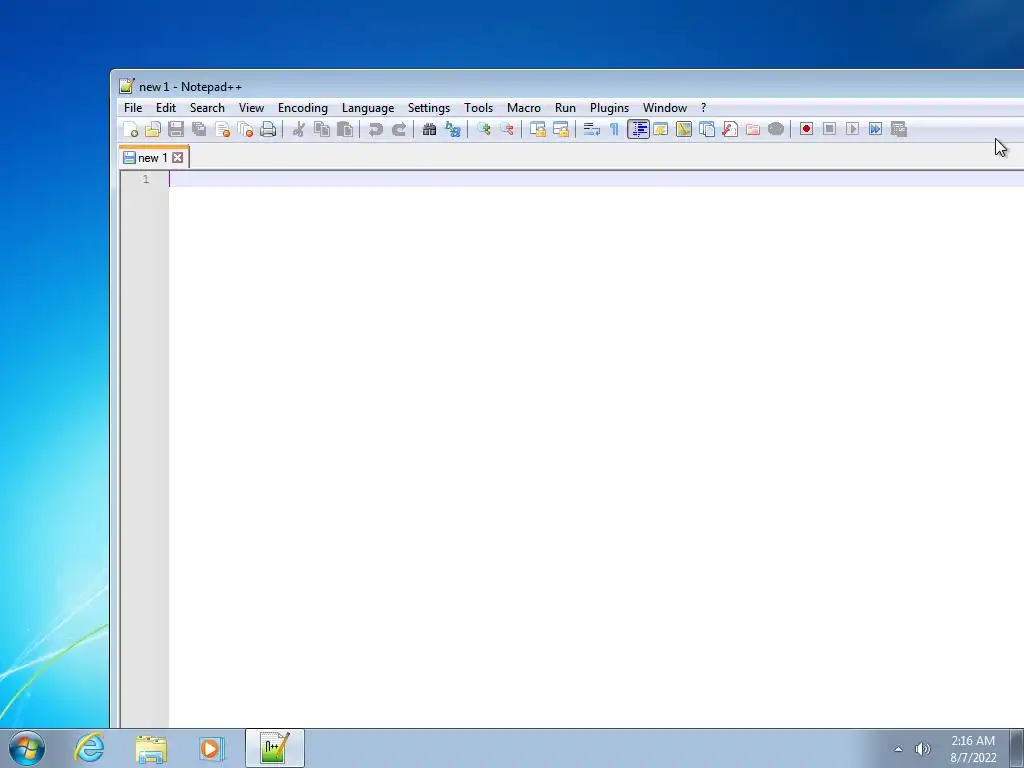Click the volume speaker tray icon
The height and width of the screenshot is (768, 1024).
click(922, 749)
